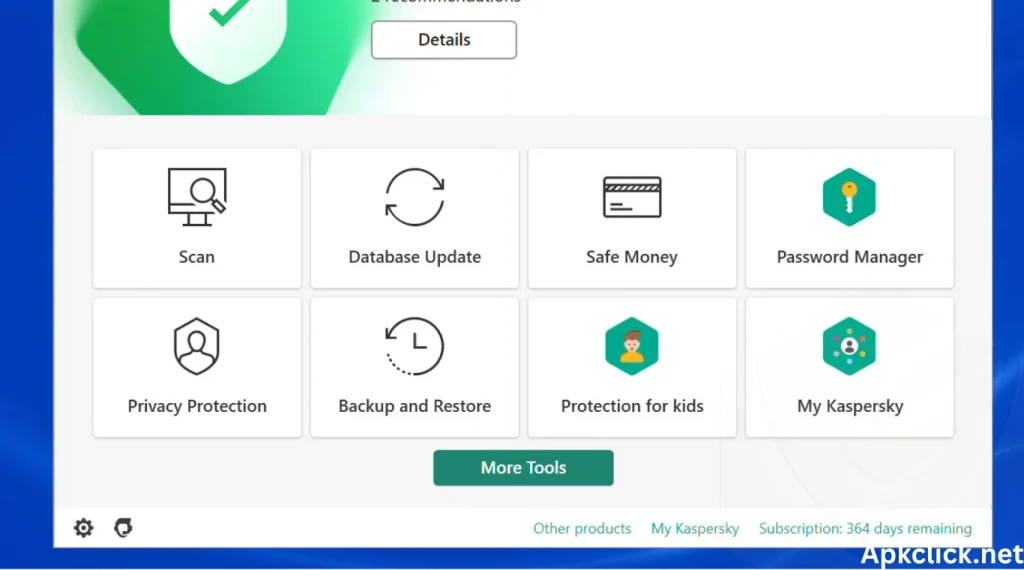Select the Scan tile label

coord(197,257)
